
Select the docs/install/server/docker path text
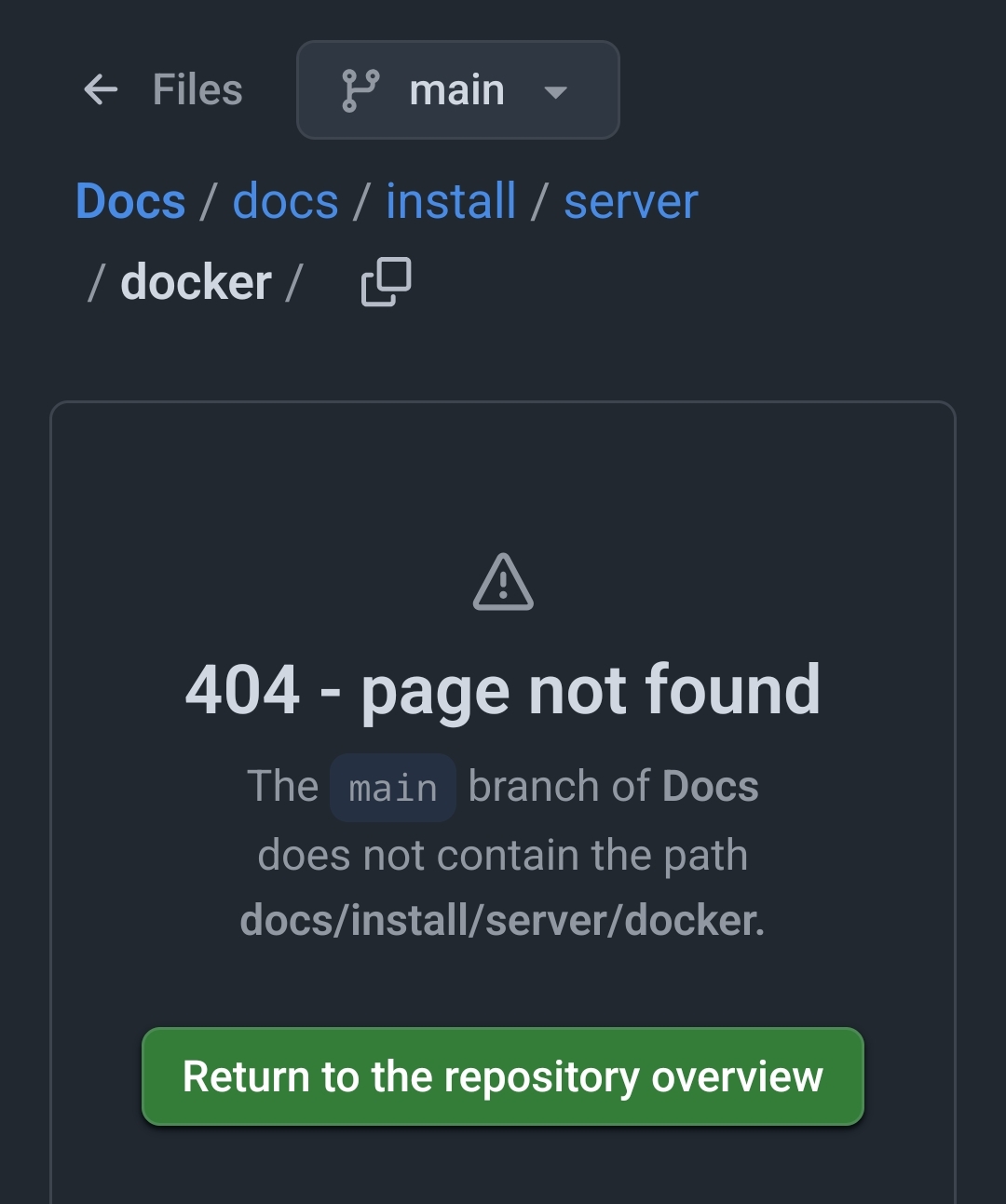coord(501,921)
